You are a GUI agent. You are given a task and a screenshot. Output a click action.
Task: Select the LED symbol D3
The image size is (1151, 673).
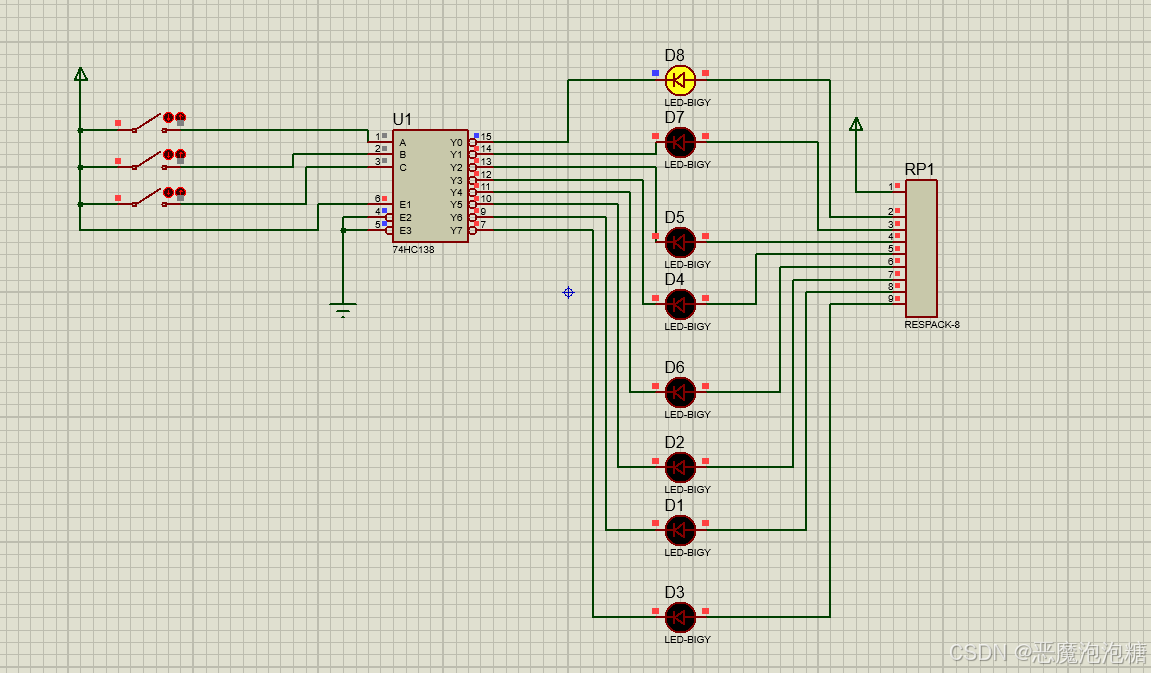pos(680,617)
